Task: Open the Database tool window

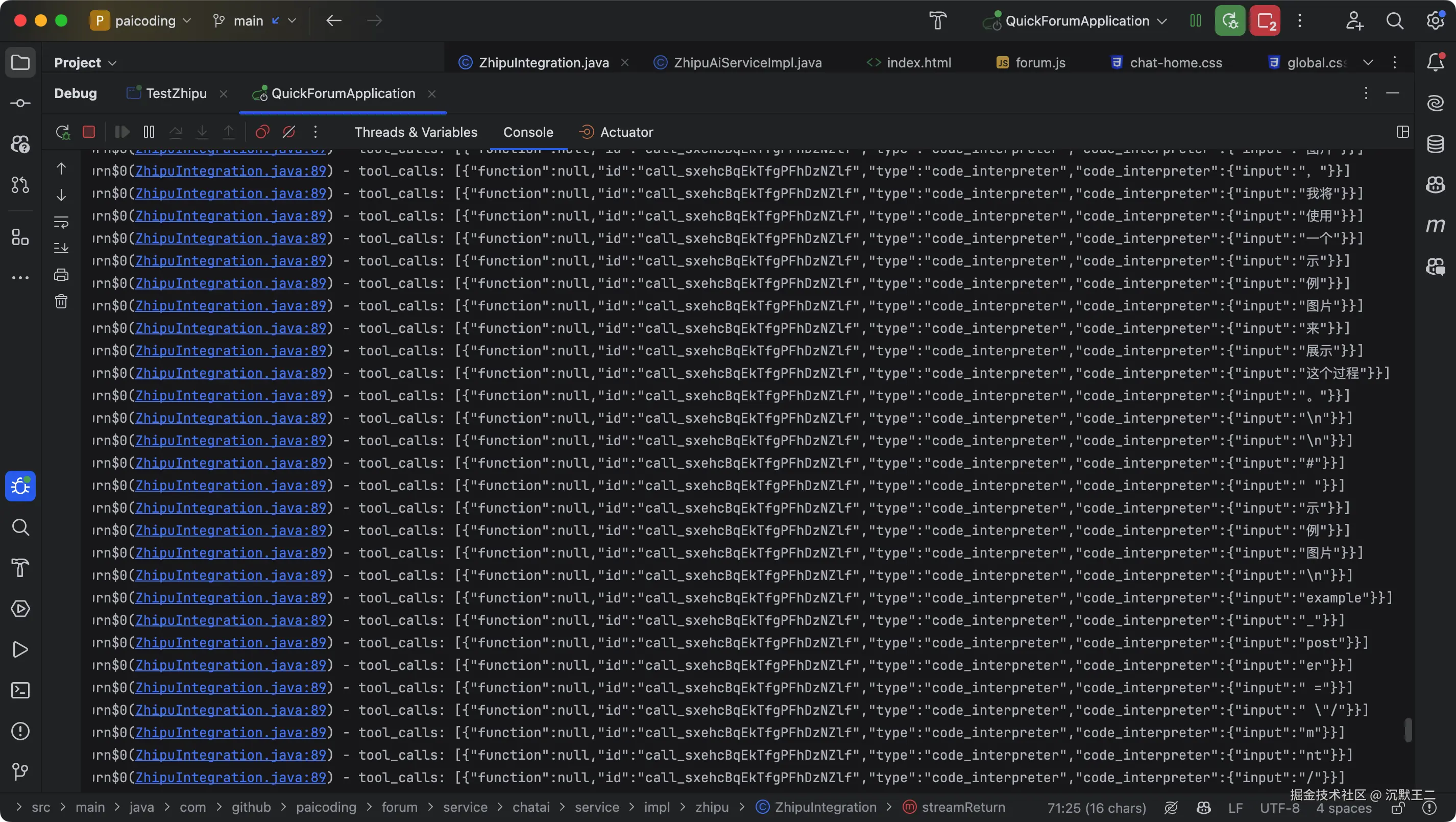Action: click(x=1435, y=144)
